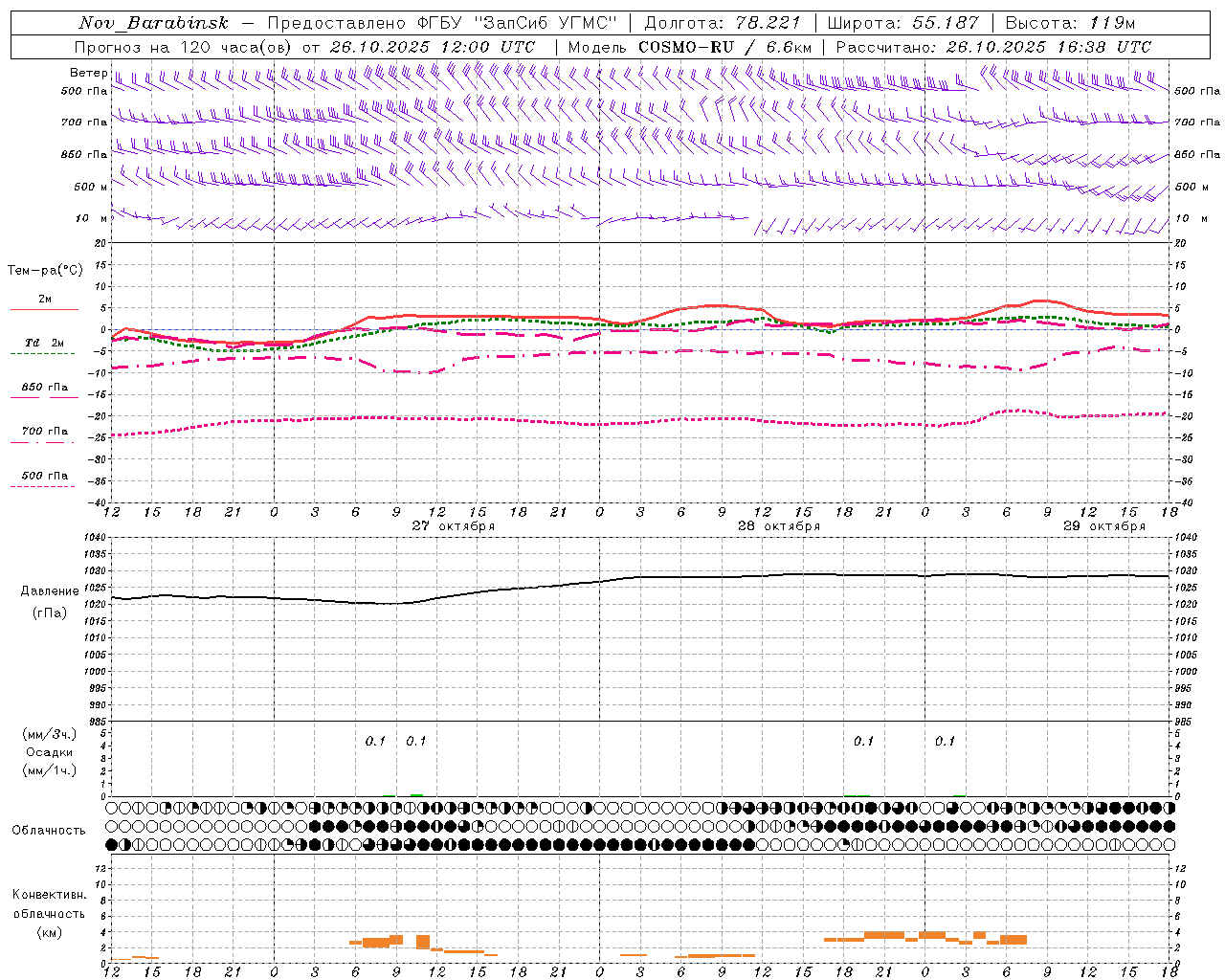
Task: Click the forecast start 26.10.2025 12:00 UTC
Action: pos(433,47)
